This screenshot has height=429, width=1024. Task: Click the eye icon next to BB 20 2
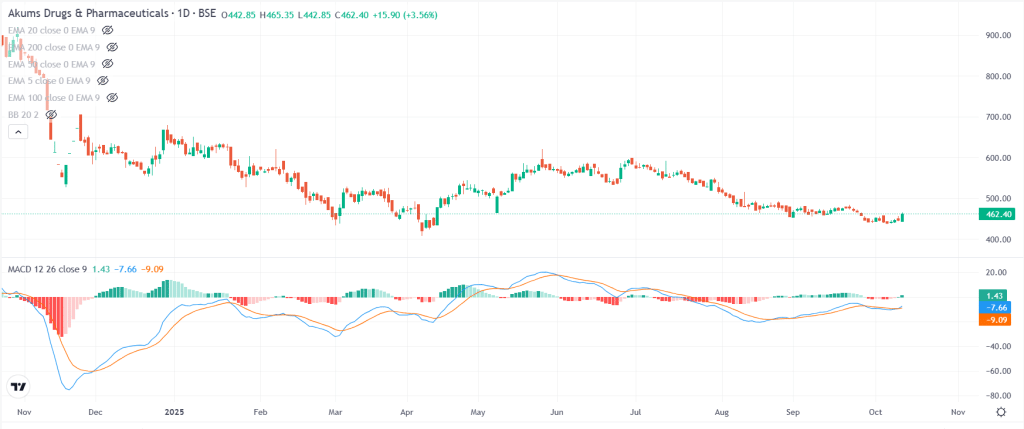[51, 115]
